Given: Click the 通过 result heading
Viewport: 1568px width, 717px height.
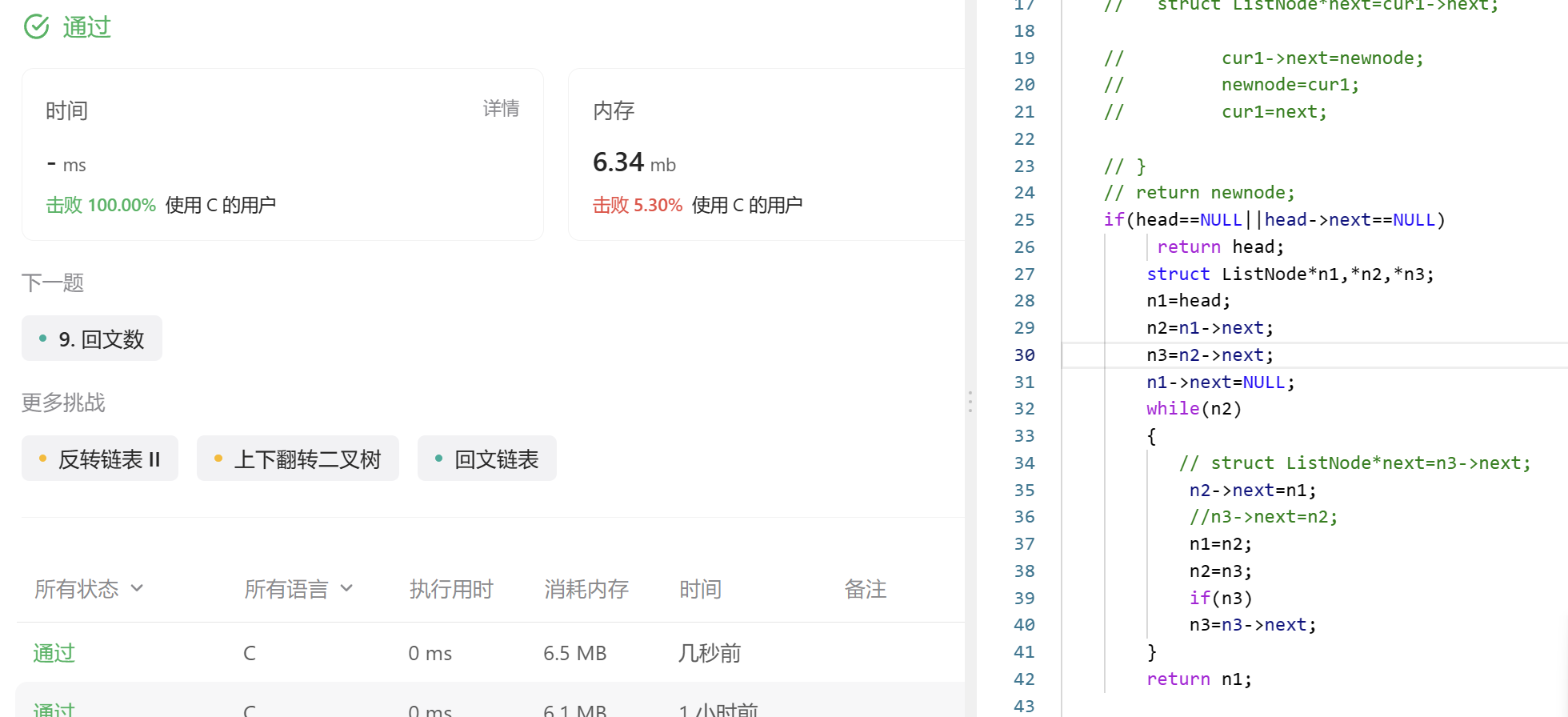Looking at the screenshot, I should pos(86,27).
